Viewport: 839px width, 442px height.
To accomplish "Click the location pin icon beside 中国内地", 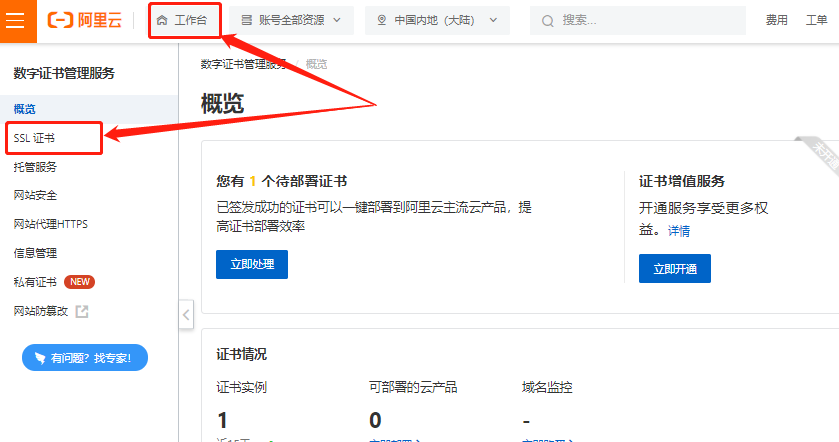I will [382, 20].
